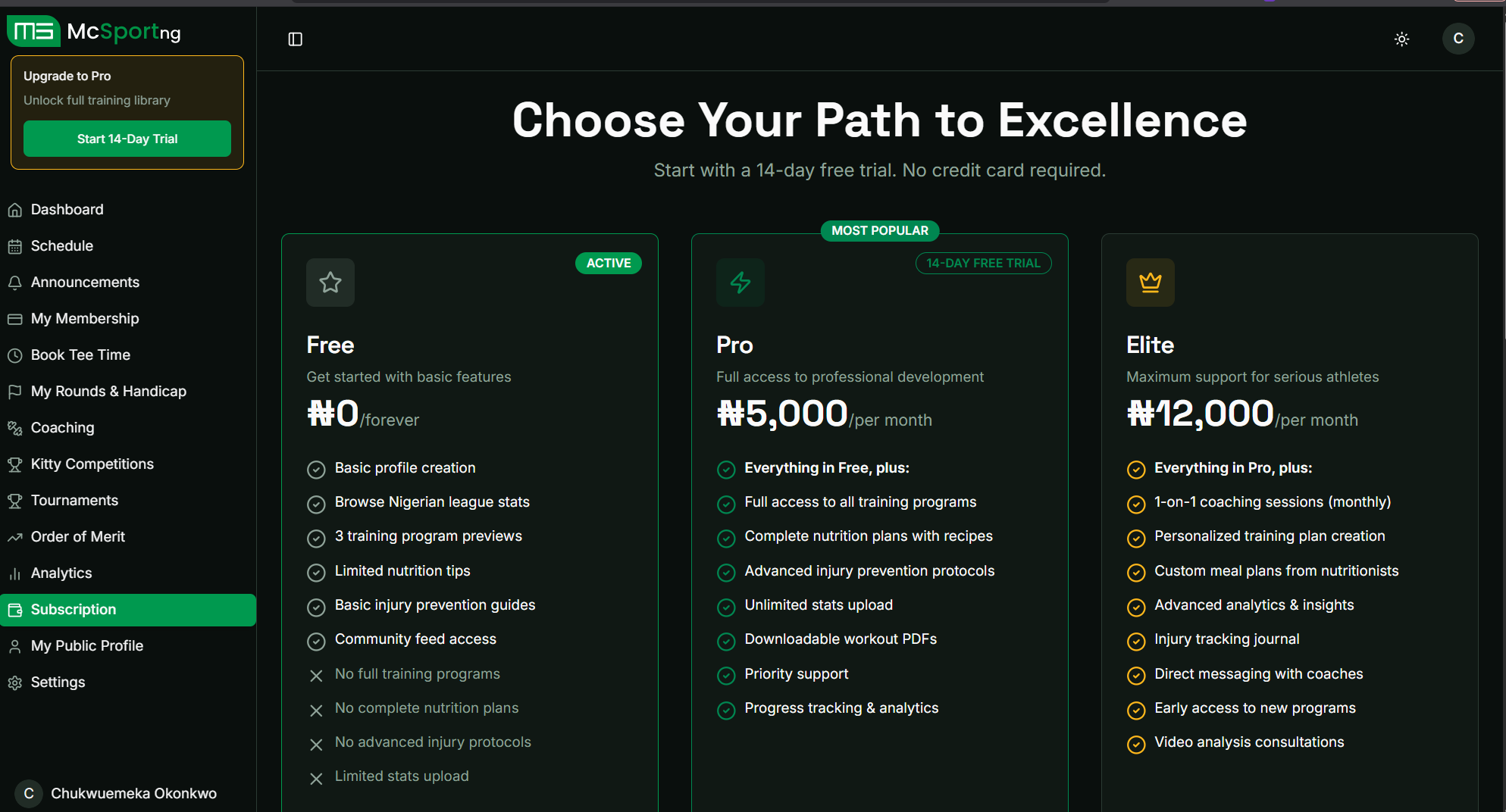Click the 14-Day Free Trial badge
The image size is (1506, 812).
pyautogui.click(x=983, y=263)
